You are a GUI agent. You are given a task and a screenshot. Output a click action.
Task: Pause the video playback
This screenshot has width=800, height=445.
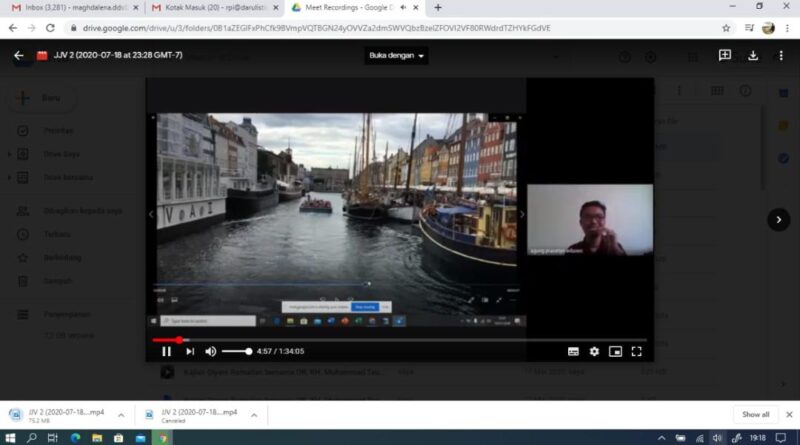[166, 351]
